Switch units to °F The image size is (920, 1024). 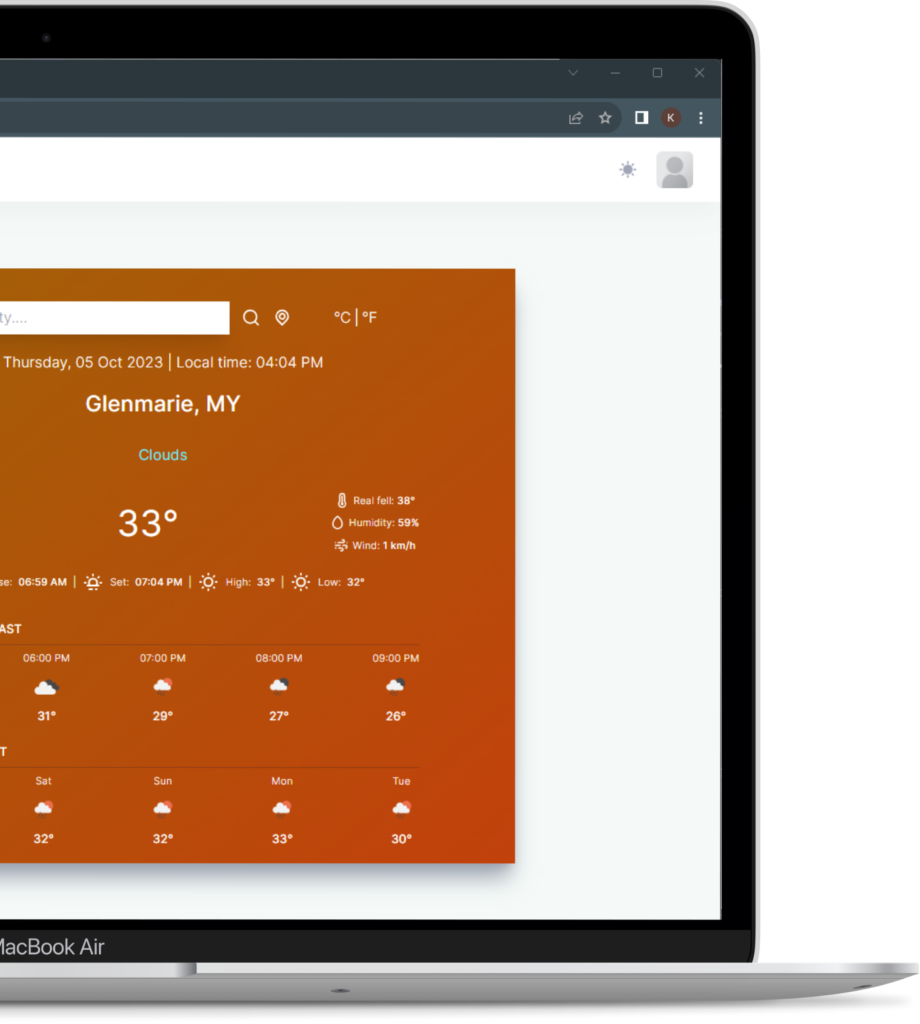pos(370,317)
